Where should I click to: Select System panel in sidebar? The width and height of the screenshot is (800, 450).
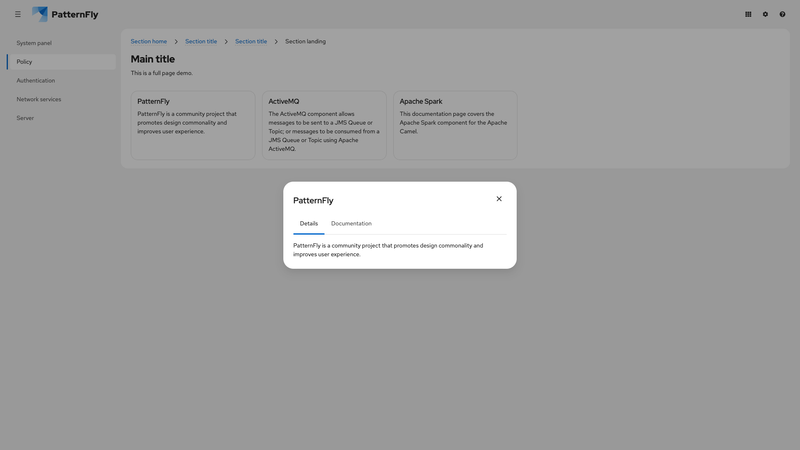tap(61, 43)
